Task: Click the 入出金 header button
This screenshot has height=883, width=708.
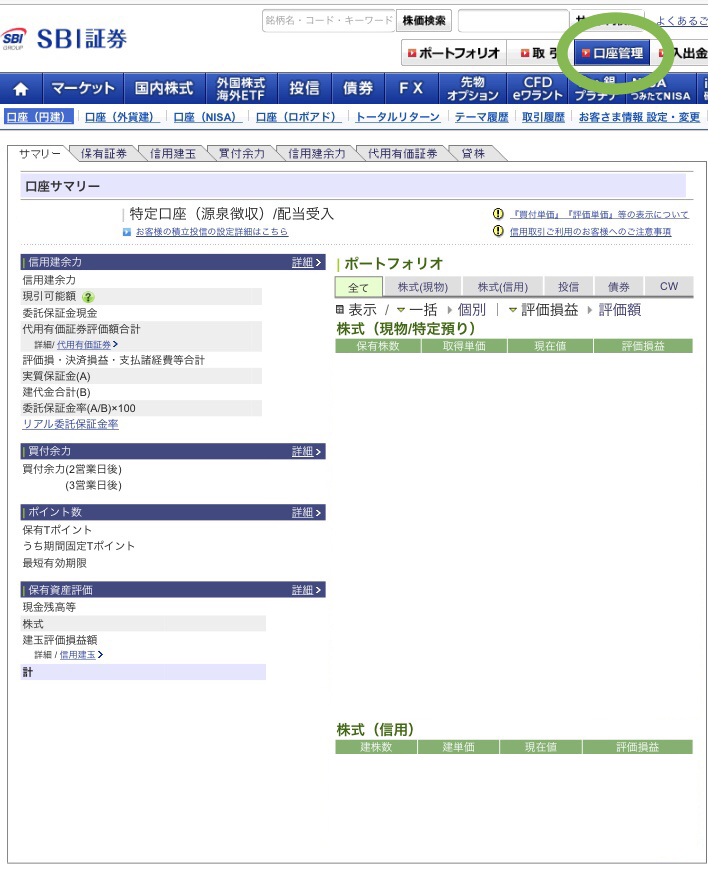Action: (x=683, y=53)
